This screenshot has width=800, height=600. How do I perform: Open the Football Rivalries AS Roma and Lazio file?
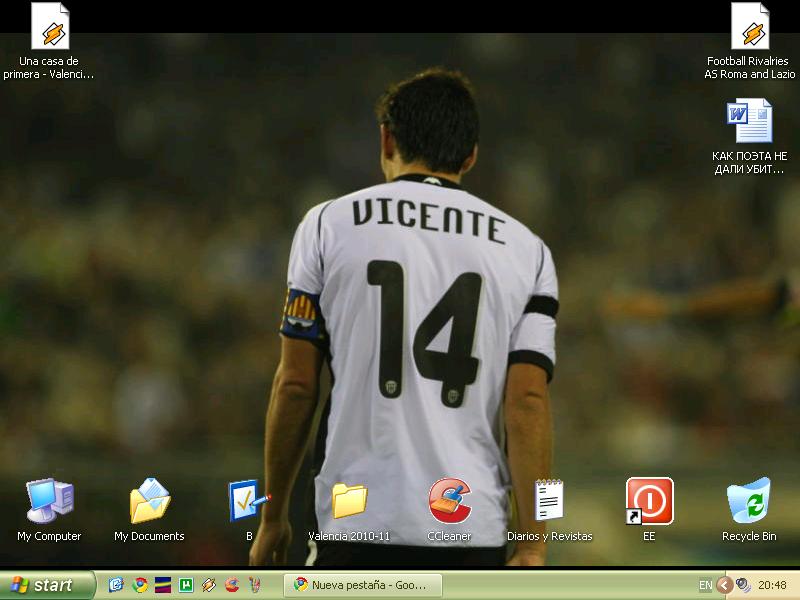tap(750, 28)
